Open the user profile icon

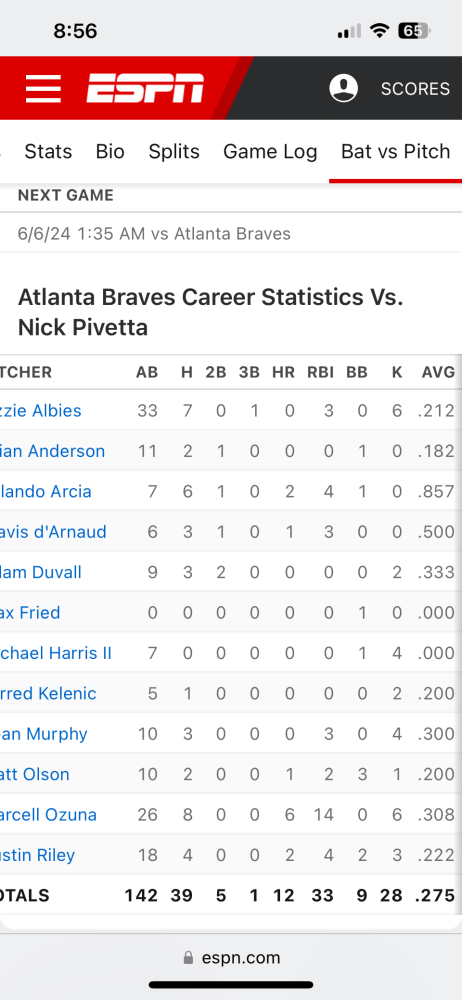(x=343, y=88)
